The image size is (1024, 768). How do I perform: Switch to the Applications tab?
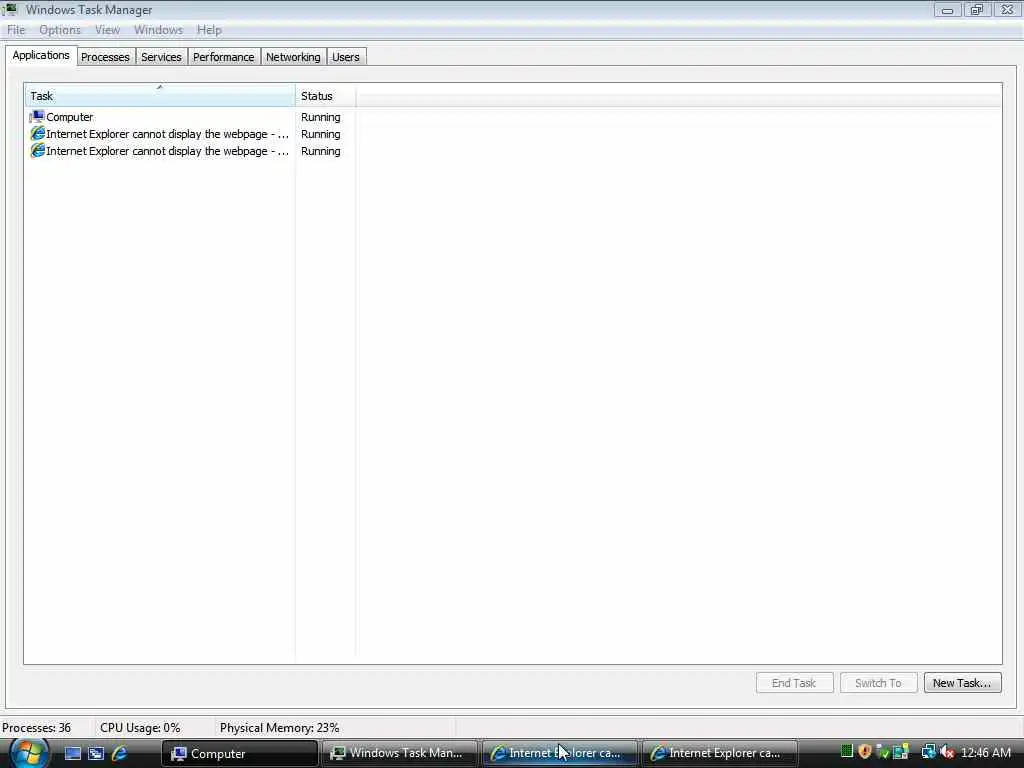click(40, 56)
